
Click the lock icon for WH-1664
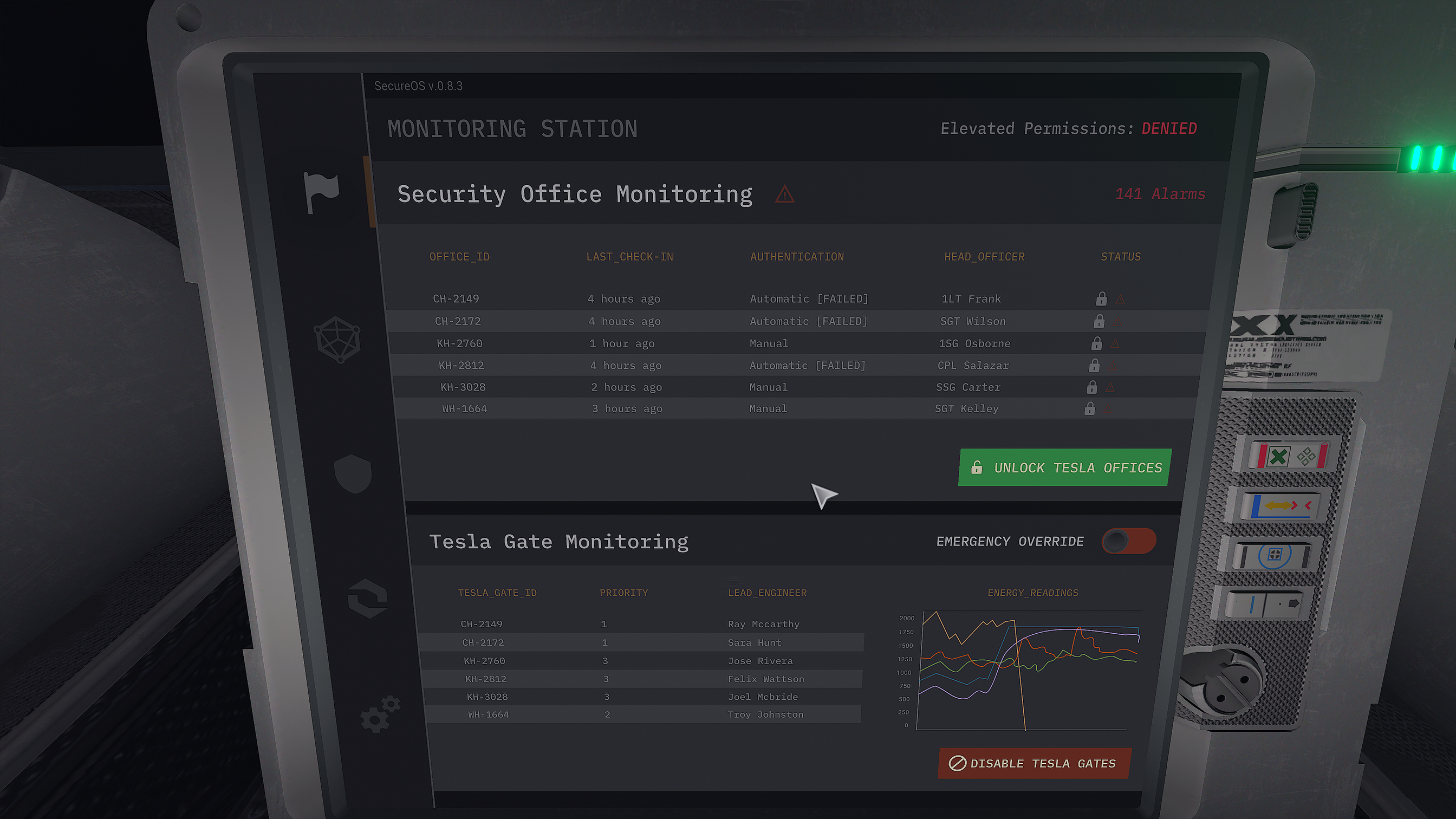click(x=1090, y=408)
